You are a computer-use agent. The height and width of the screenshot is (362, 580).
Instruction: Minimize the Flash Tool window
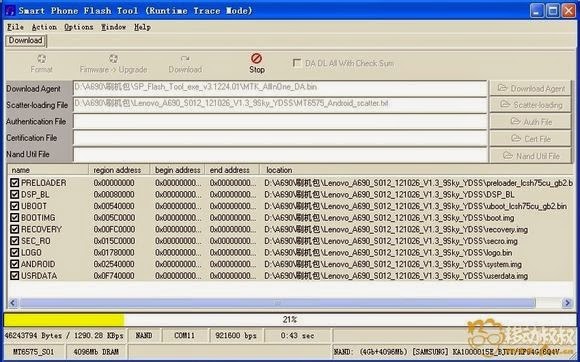[537, 11]
